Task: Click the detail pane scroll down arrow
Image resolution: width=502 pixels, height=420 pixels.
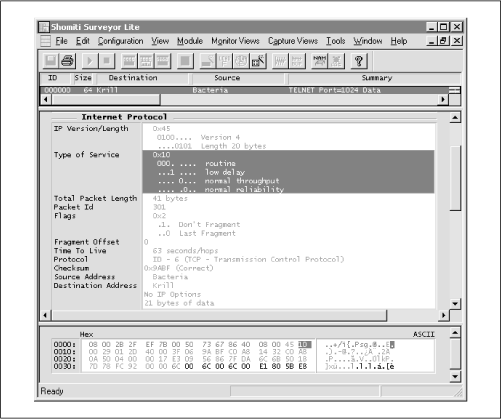Action: coord(455,304)
